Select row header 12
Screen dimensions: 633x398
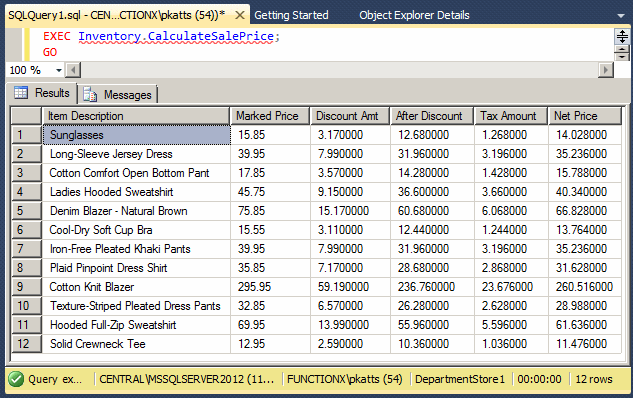(26, 344)
